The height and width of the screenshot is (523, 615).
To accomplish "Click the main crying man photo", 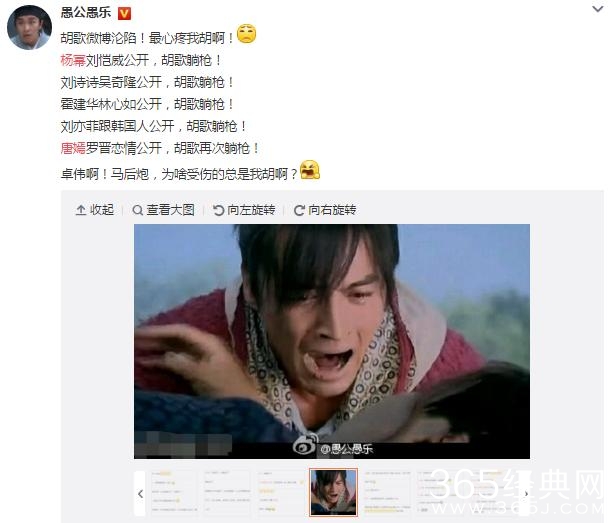I will [332, 341].
